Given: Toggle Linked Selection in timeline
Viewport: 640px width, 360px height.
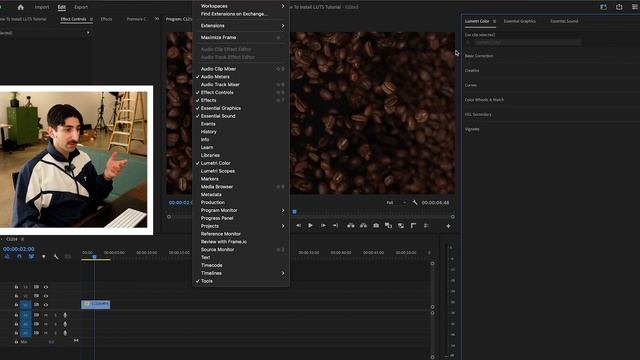Looking at the screenshot, I should pos(31,257).
